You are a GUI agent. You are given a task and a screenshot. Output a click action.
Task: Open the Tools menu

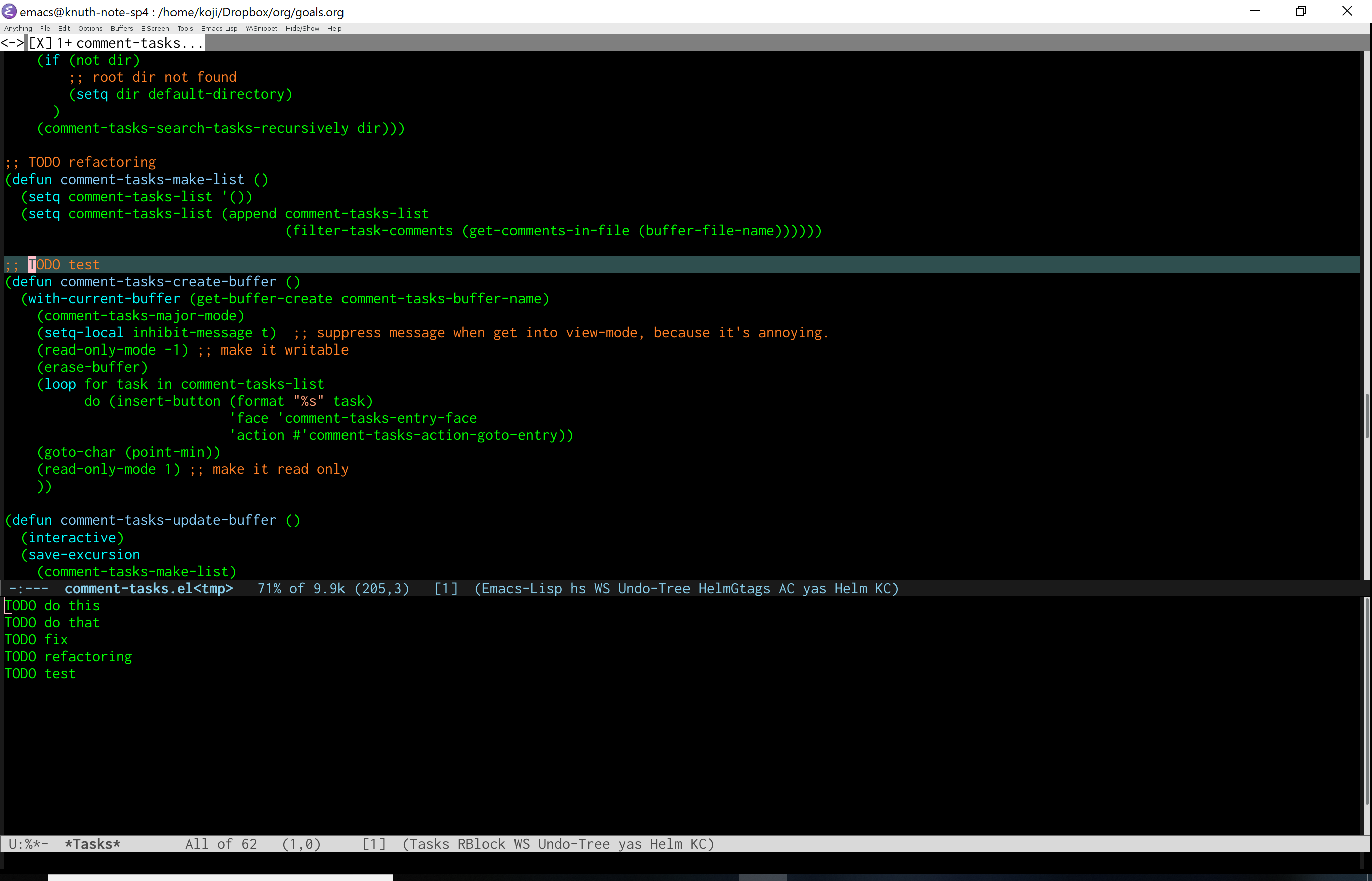tap(185, 28)
